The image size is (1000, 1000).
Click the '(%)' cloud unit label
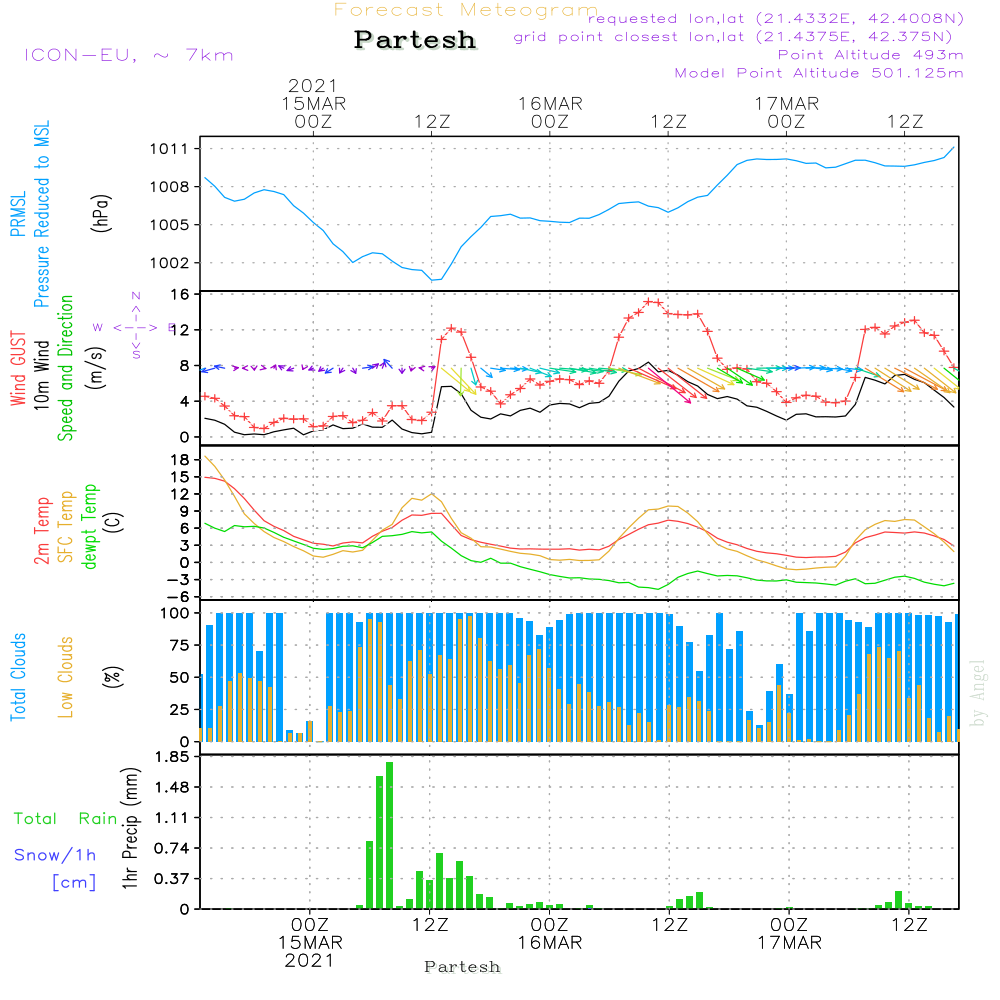tap(112, 677)
